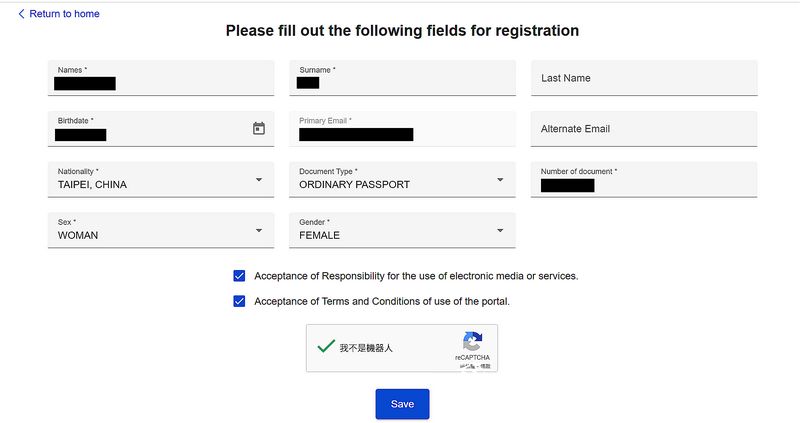Click the reCAPTCHA privacy terms text
The width and height of the screenshot is (800, 423).
pos(475,366)
